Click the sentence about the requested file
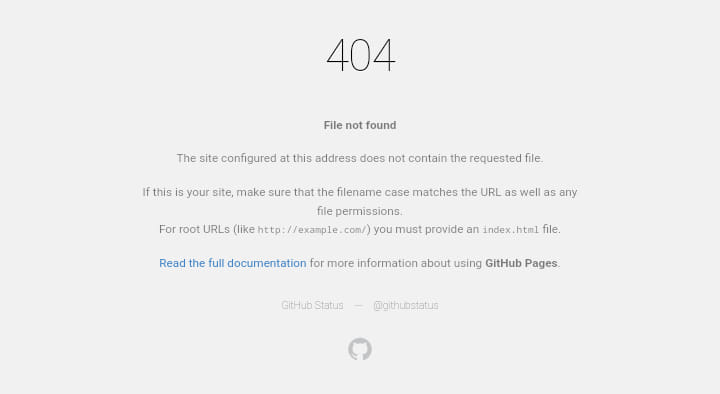Image resolution: width=720 pixels, height=394 pixels. pos(360,158)
